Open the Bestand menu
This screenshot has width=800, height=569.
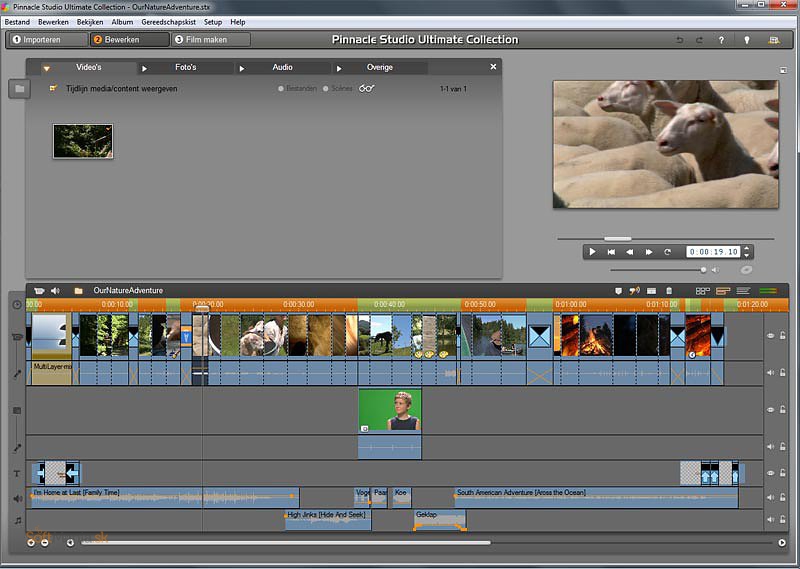coord(17,22)
